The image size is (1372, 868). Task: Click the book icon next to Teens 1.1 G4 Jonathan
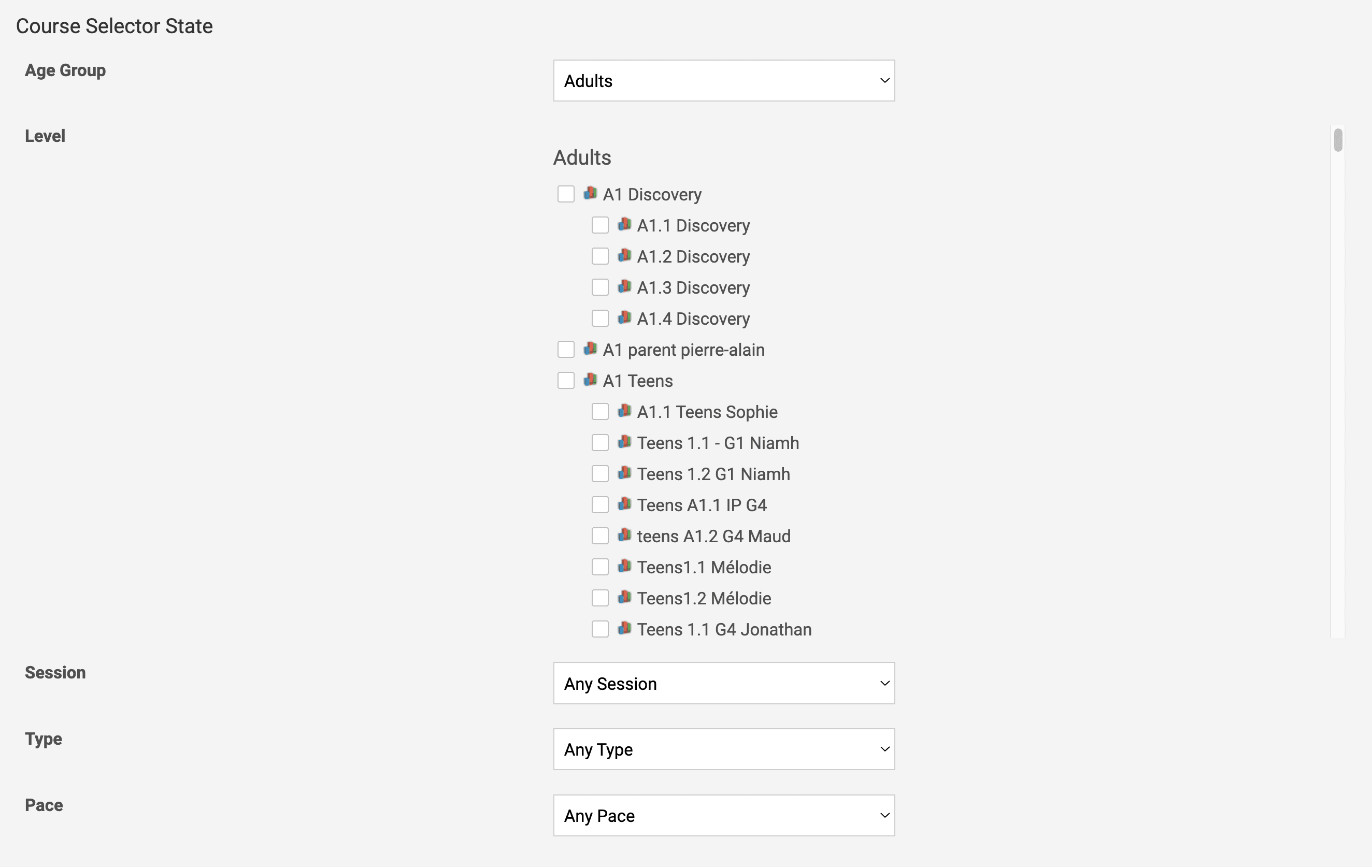click(624, 628)
